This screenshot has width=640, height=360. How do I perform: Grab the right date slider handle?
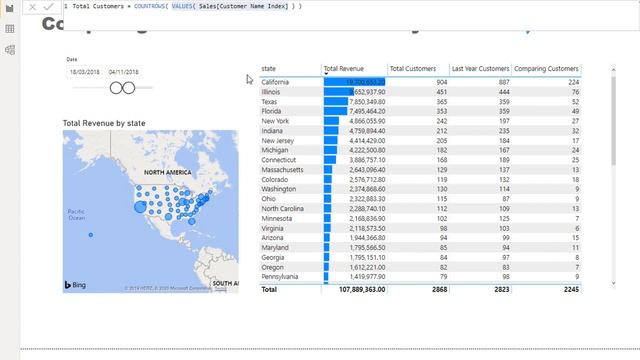tap(129, 88)
